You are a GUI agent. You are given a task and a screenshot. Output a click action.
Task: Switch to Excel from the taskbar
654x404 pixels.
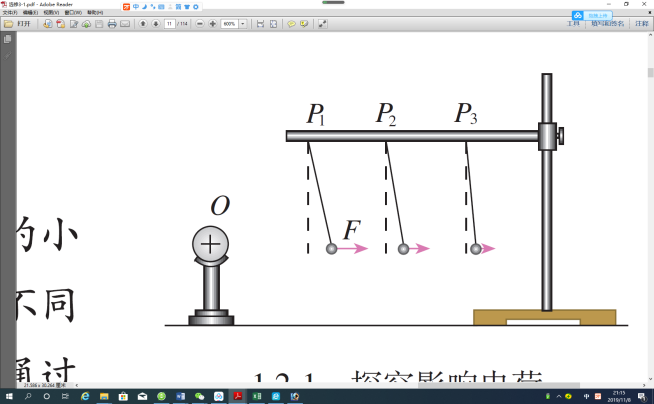pos(257,396)
